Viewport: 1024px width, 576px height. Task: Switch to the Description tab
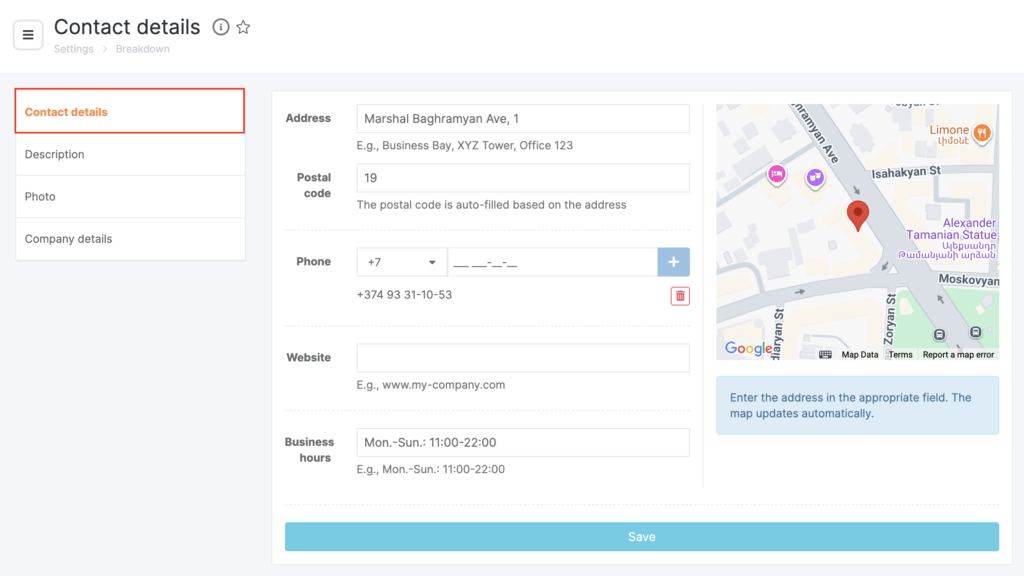coord(130,155)
